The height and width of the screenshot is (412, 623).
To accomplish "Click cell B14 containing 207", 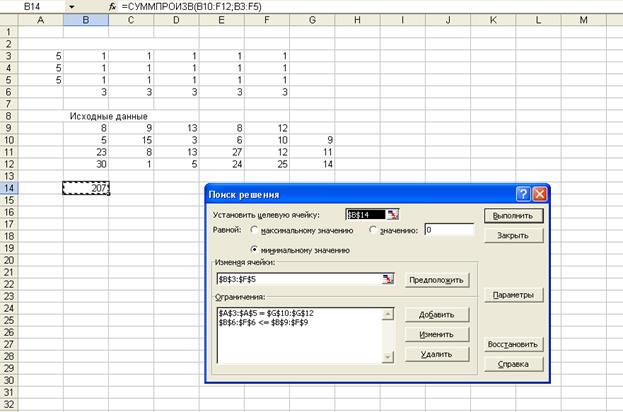I will [x=86, y=188].
